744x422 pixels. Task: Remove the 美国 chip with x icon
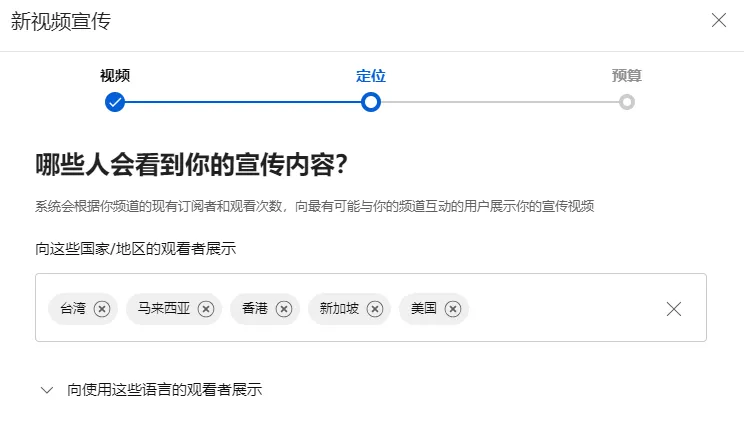(x=453, y=309)
